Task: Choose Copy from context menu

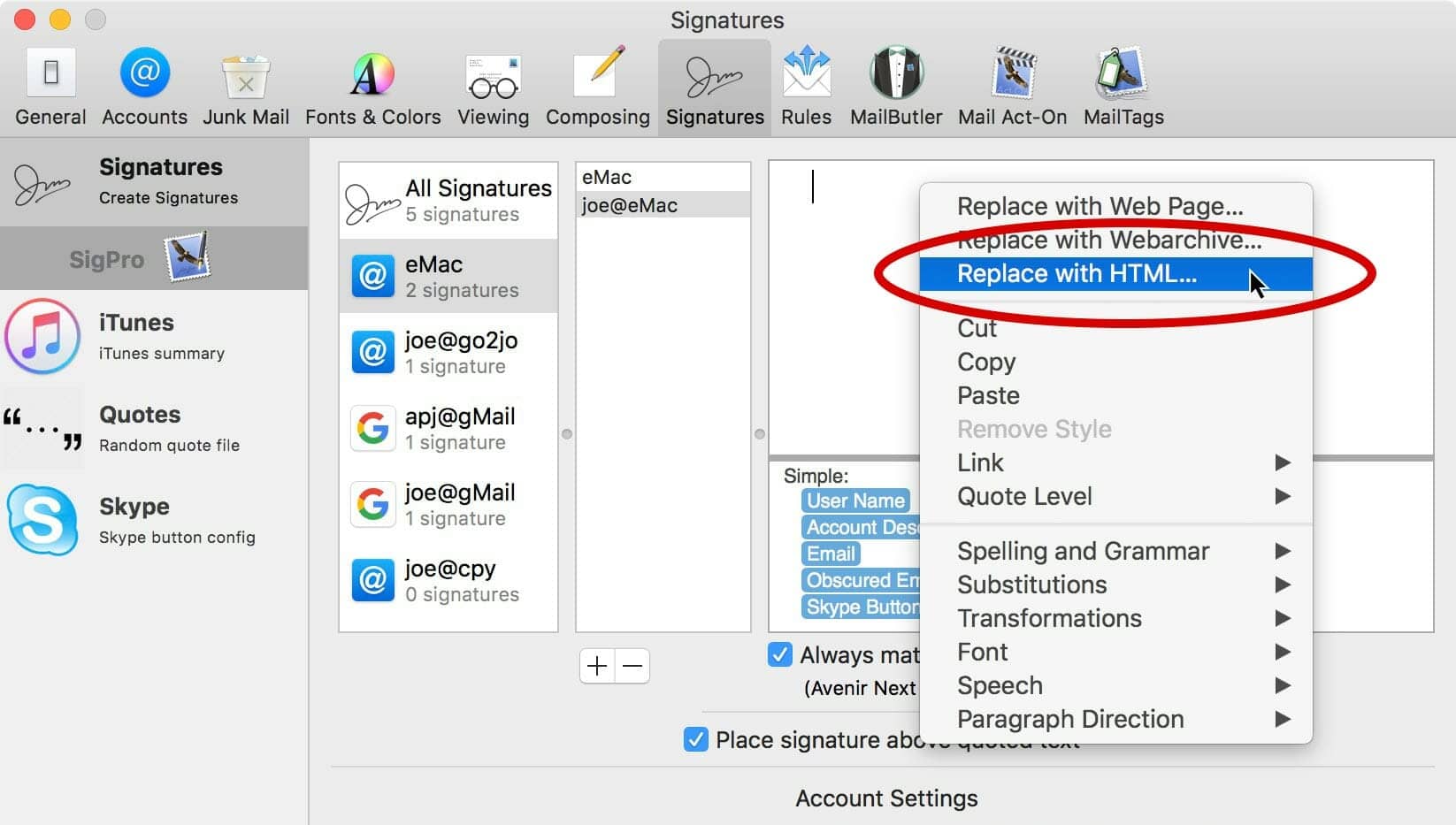Action: 1115,362
